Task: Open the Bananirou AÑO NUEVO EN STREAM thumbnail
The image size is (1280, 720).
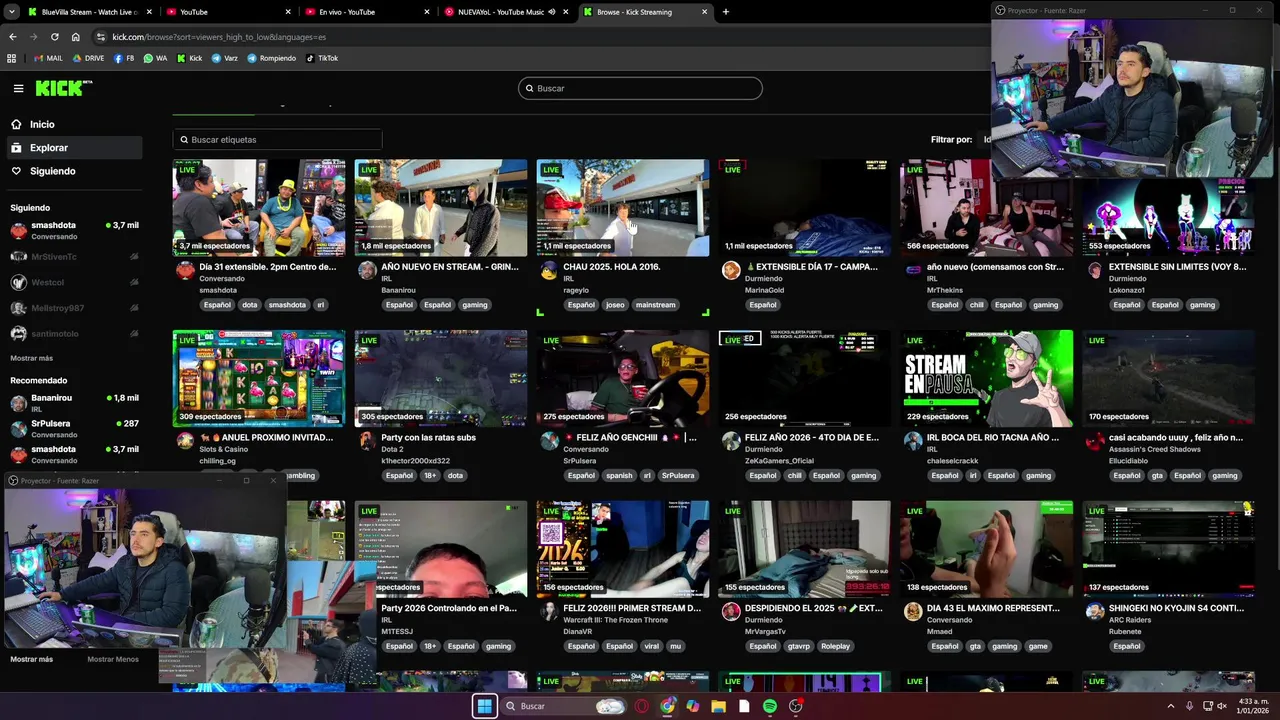Action: tap(441, 208)
